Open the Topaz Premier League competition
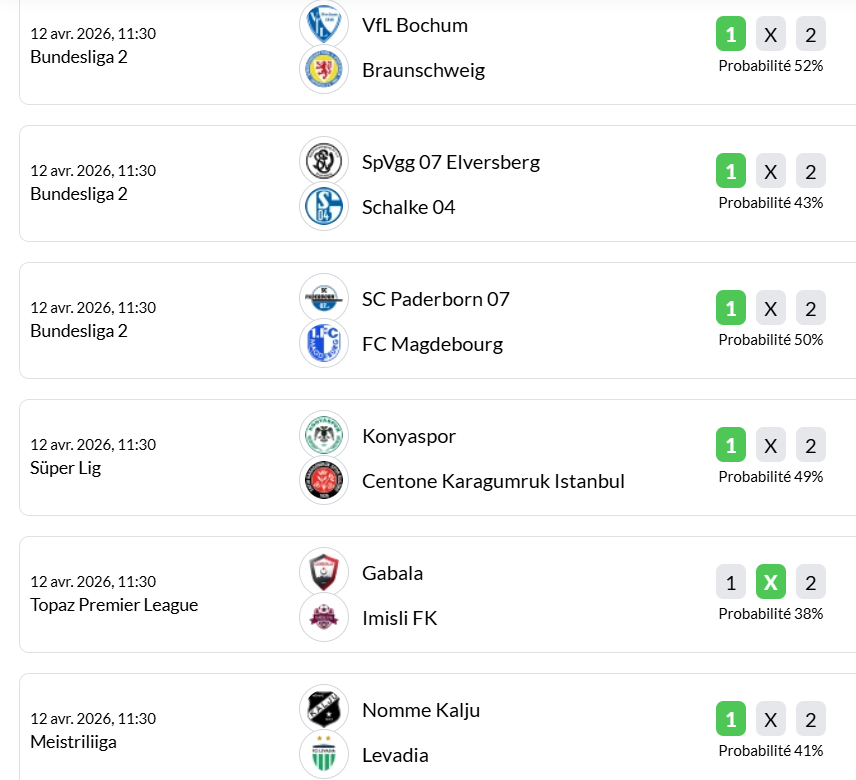This screenshot has height=780, width=856. pyautogui.click(x=114, y=605)
